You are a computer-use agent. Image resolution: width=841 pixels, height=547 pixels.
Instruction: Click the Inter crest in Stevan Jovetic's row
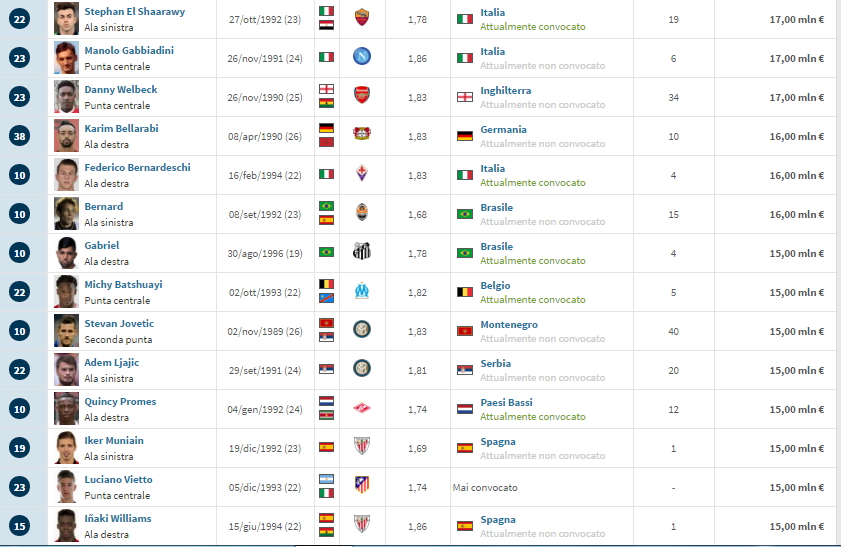(362, 329)
